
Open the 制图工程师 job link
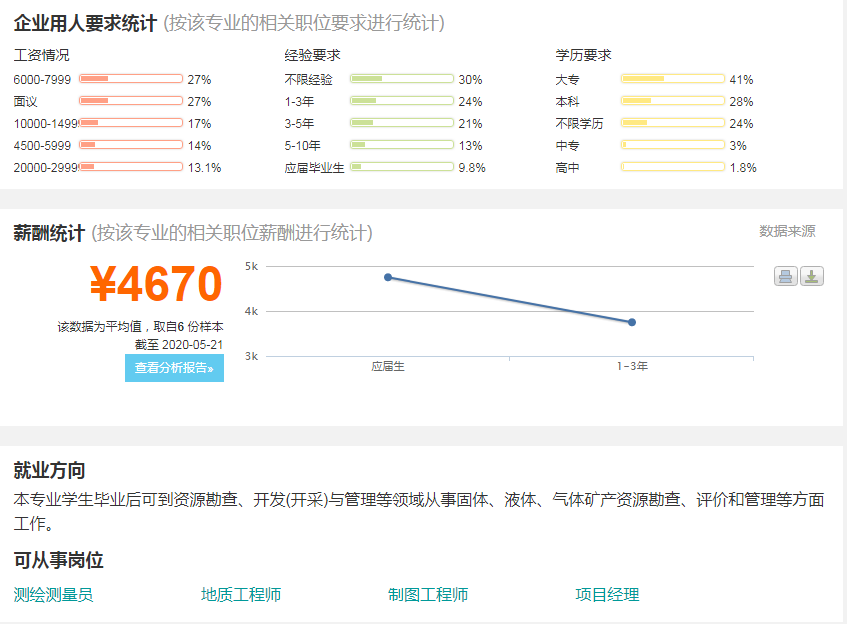pos(428,595)
